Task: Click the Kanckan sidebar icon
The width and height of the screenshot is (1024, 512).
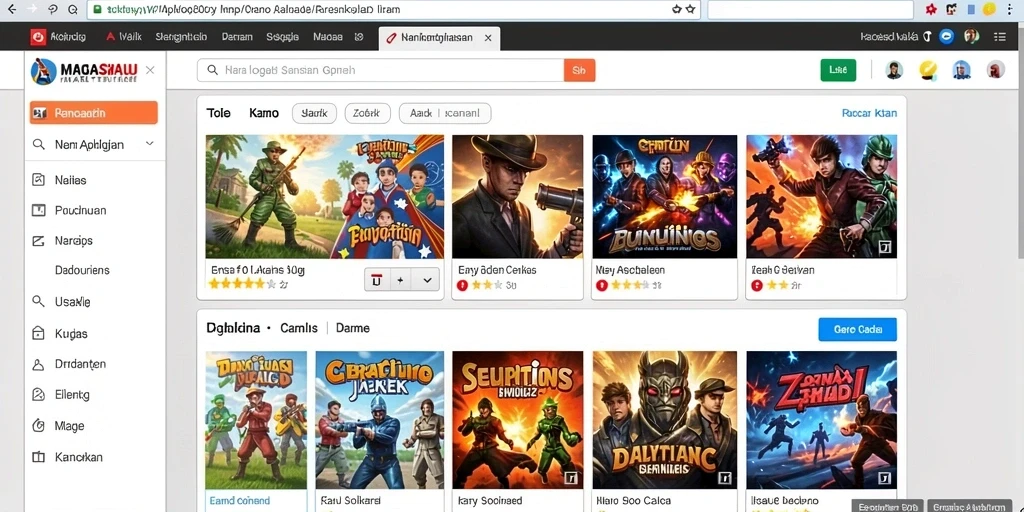Action: [x=39, y=457]
